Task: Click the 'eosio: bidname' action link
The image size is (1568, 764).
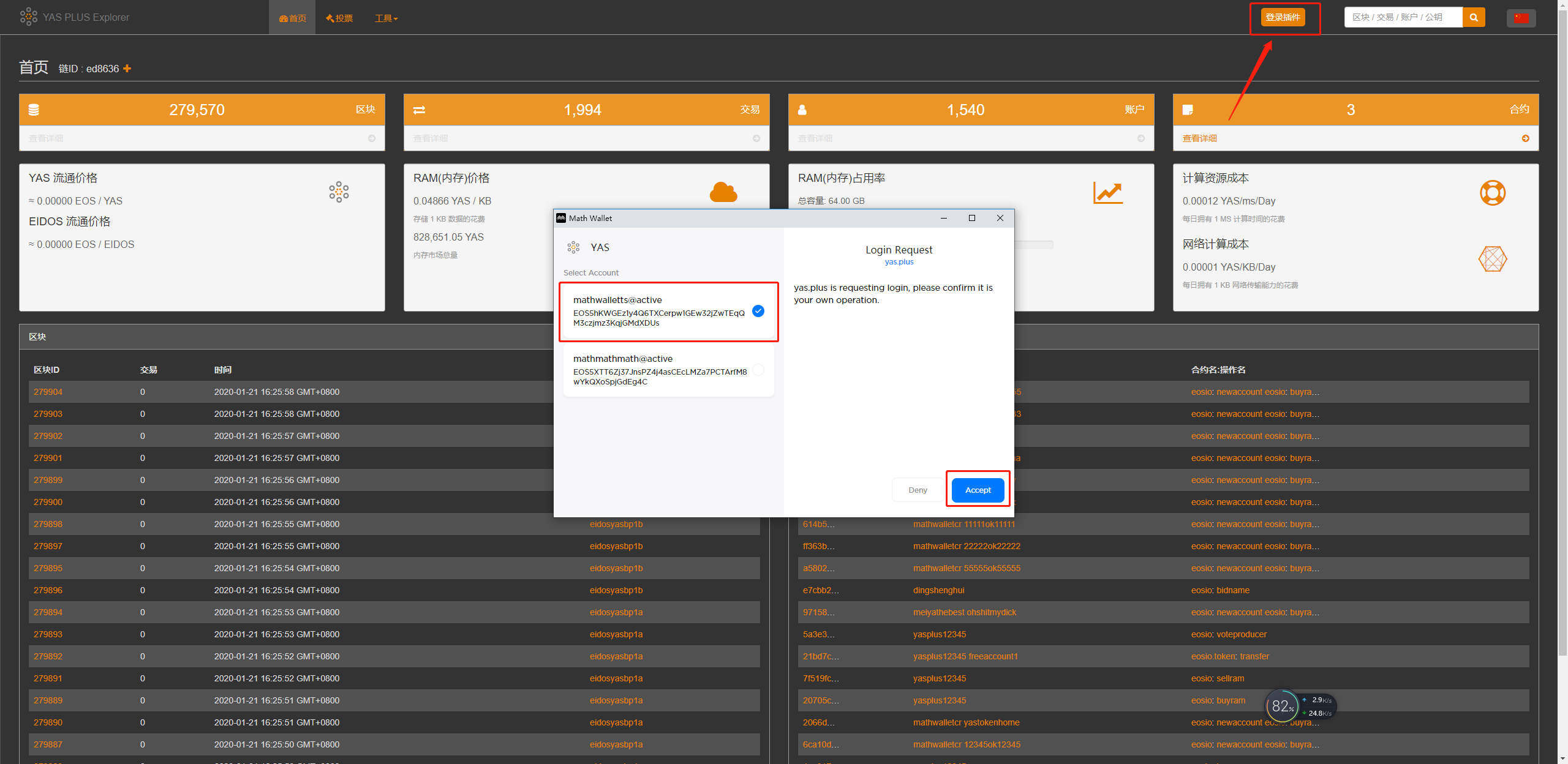Action: coord(1220,590)
